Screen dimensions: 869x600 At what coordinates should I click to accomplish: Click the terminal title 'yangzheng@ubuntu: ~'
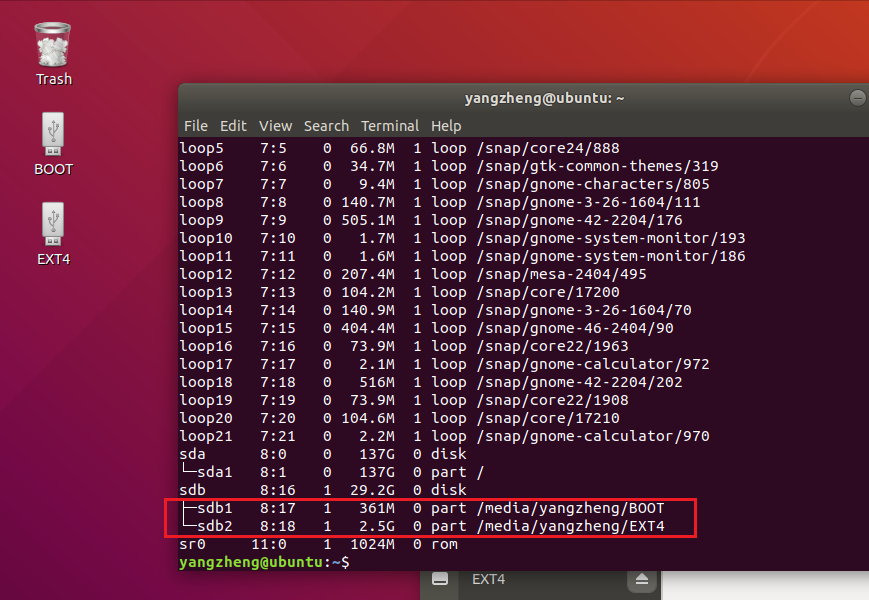pos(544,98)
